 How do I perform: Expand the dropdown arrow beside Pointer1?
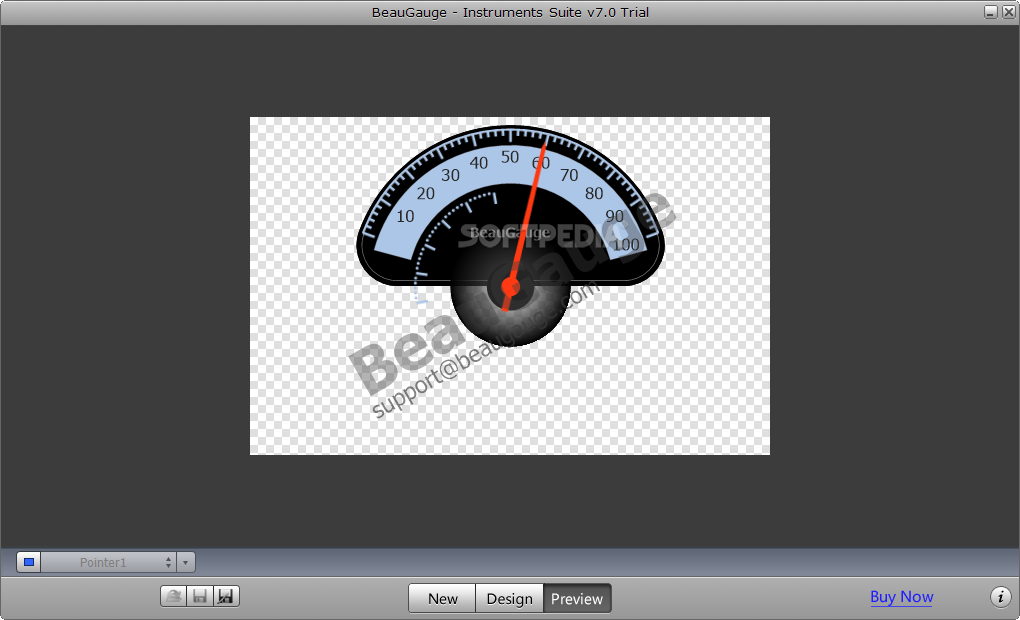pos(185,562)
